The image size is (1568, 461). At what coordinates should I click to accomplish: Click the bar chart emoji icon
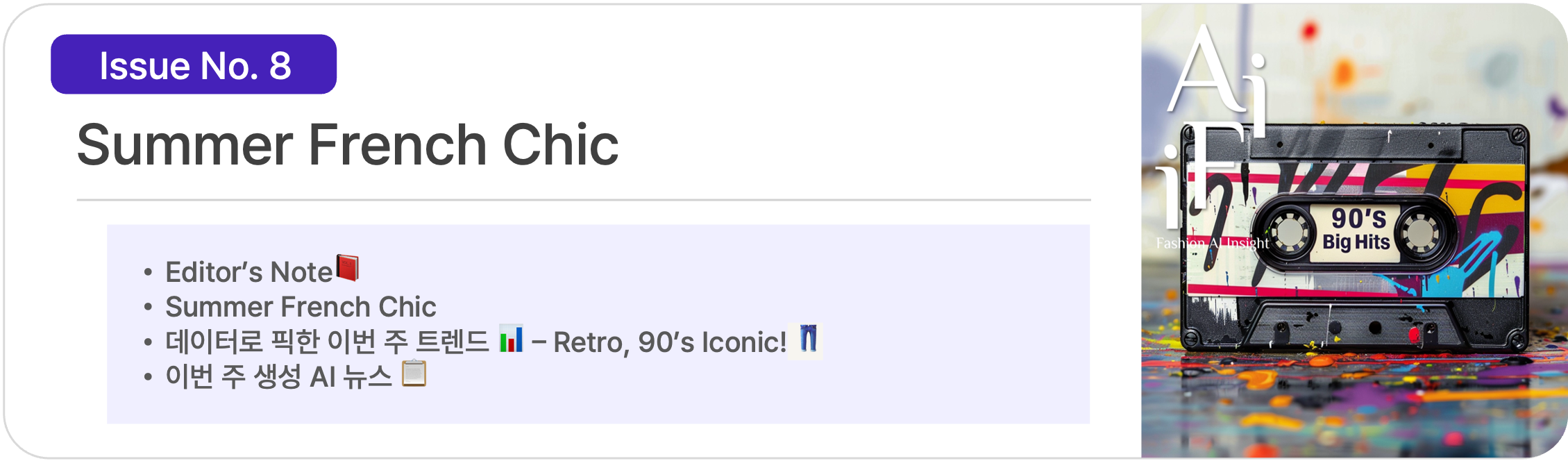[511, 340]
